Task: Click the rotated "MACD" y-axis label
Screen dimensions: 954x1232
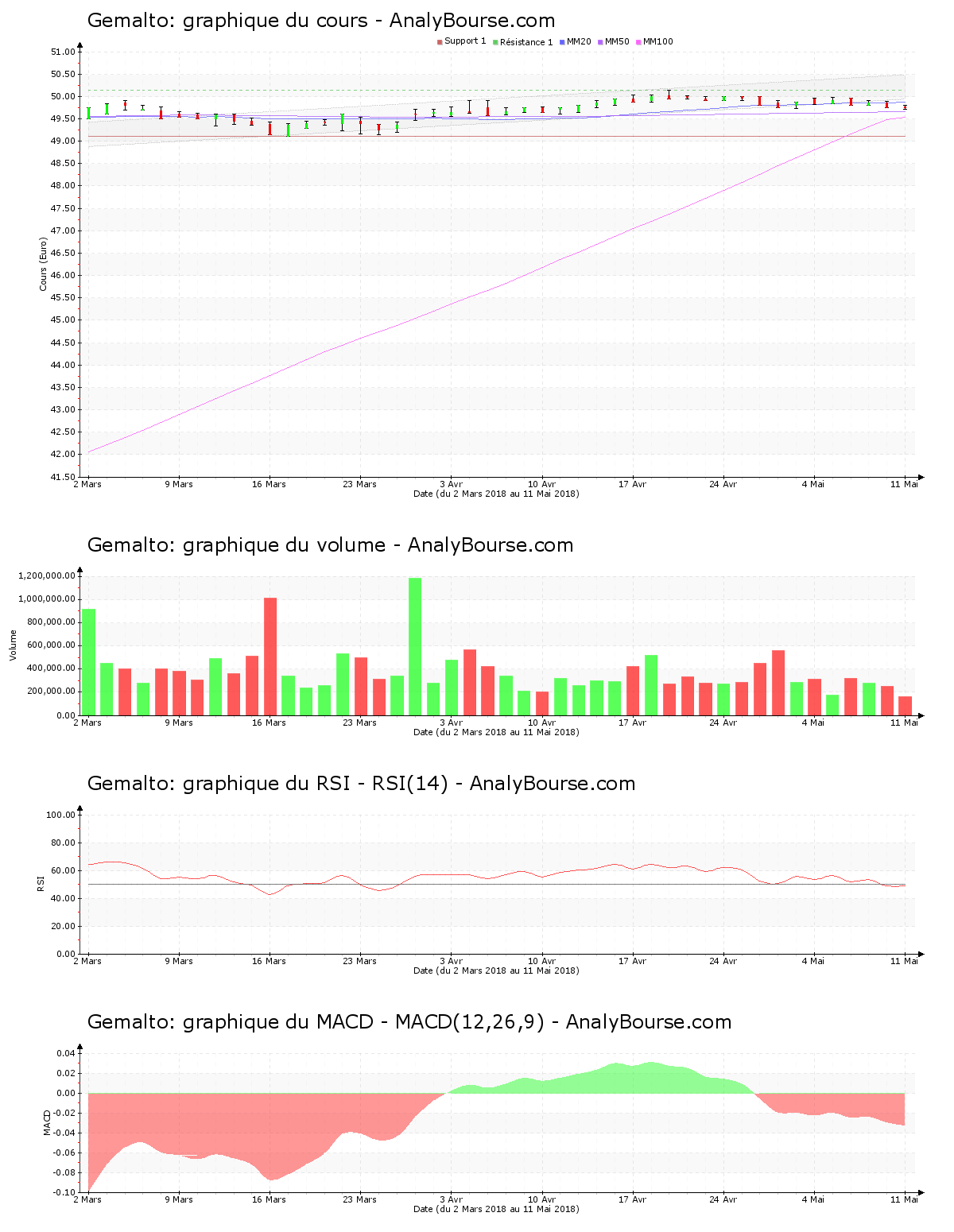Action: tap(47, 1122)
